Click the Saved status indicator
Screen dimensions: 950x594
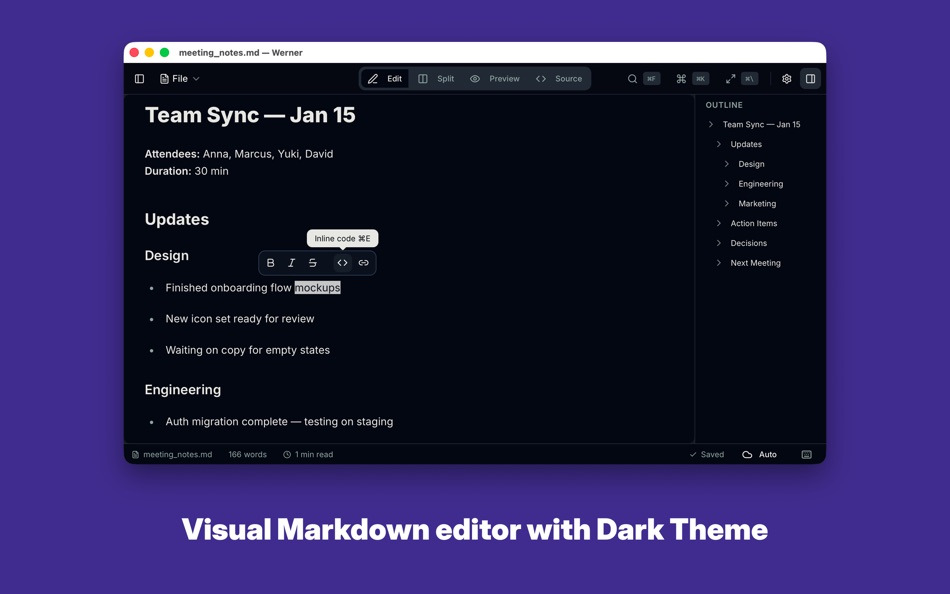pos(706,455)
